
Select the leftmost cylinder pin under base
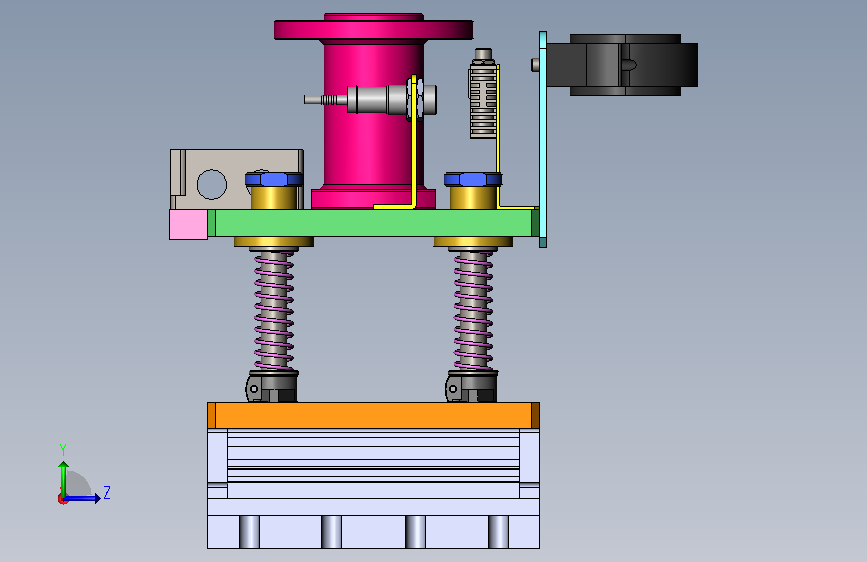coord(249,532)
